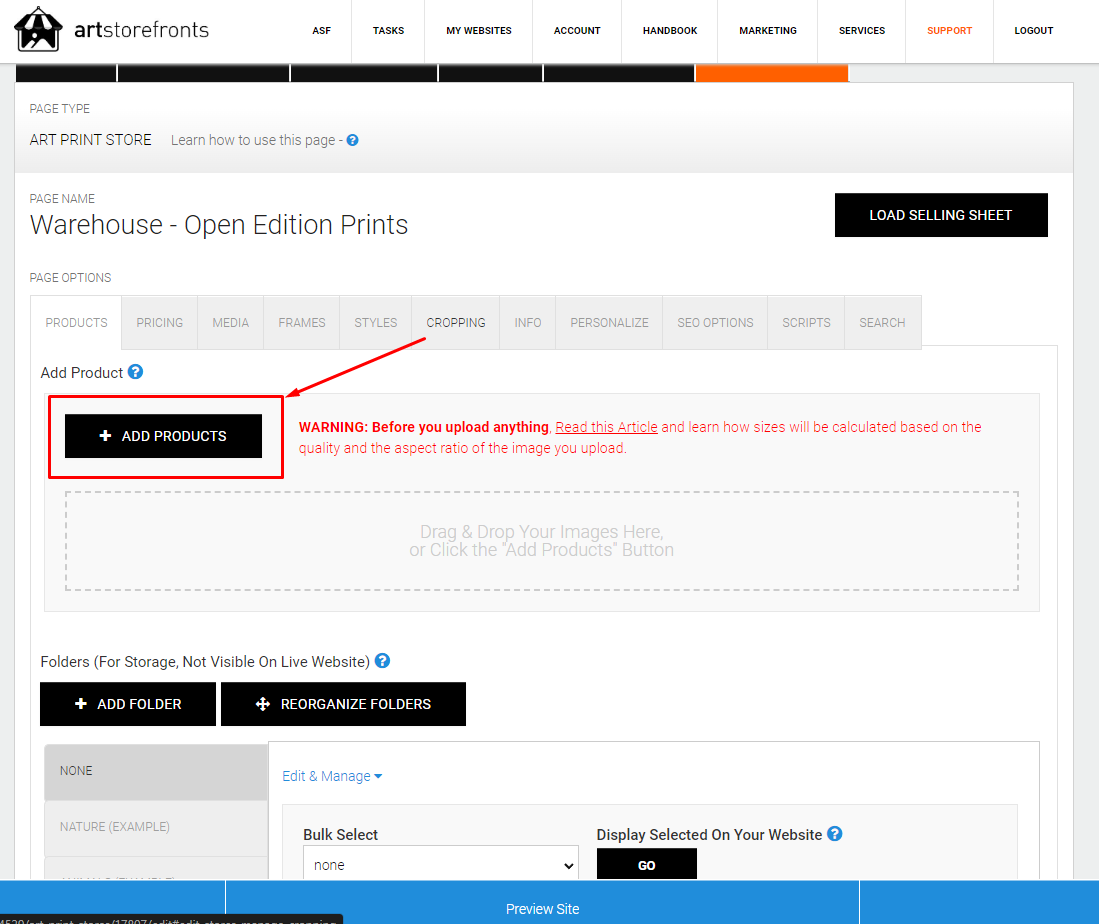Viewport: 1099px width, 924px height.
Task: Open the Bulk Select dropdown showing none
Action: (x=440, y=864)
